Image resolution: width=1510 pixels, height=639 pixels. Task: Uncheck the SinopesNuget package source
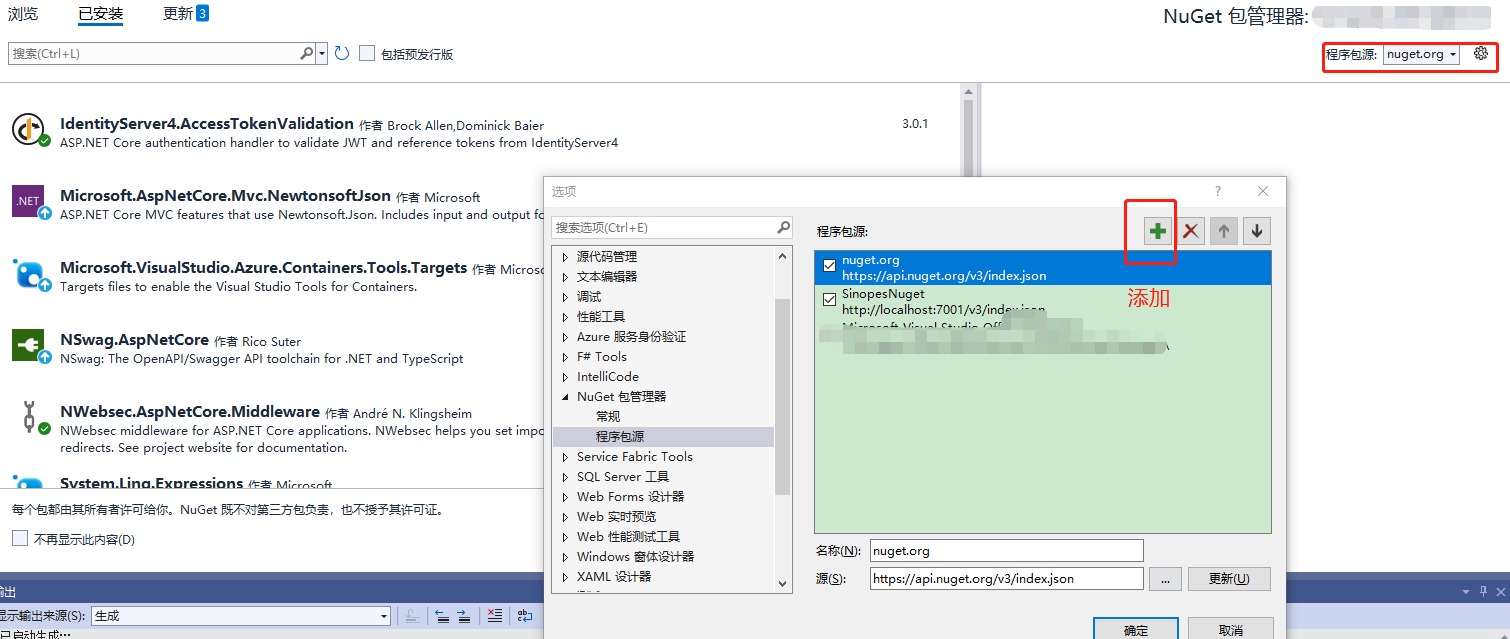click(829, 300)
